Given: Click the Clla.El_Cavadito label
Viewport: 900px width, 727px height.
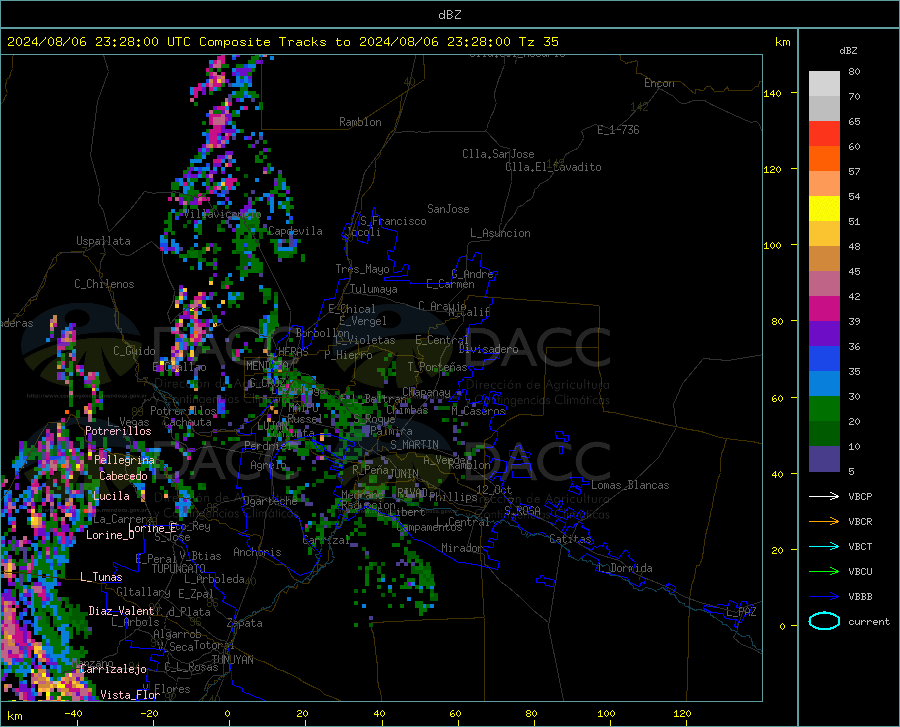Looking at the screenshot, I should pos(553,167).
